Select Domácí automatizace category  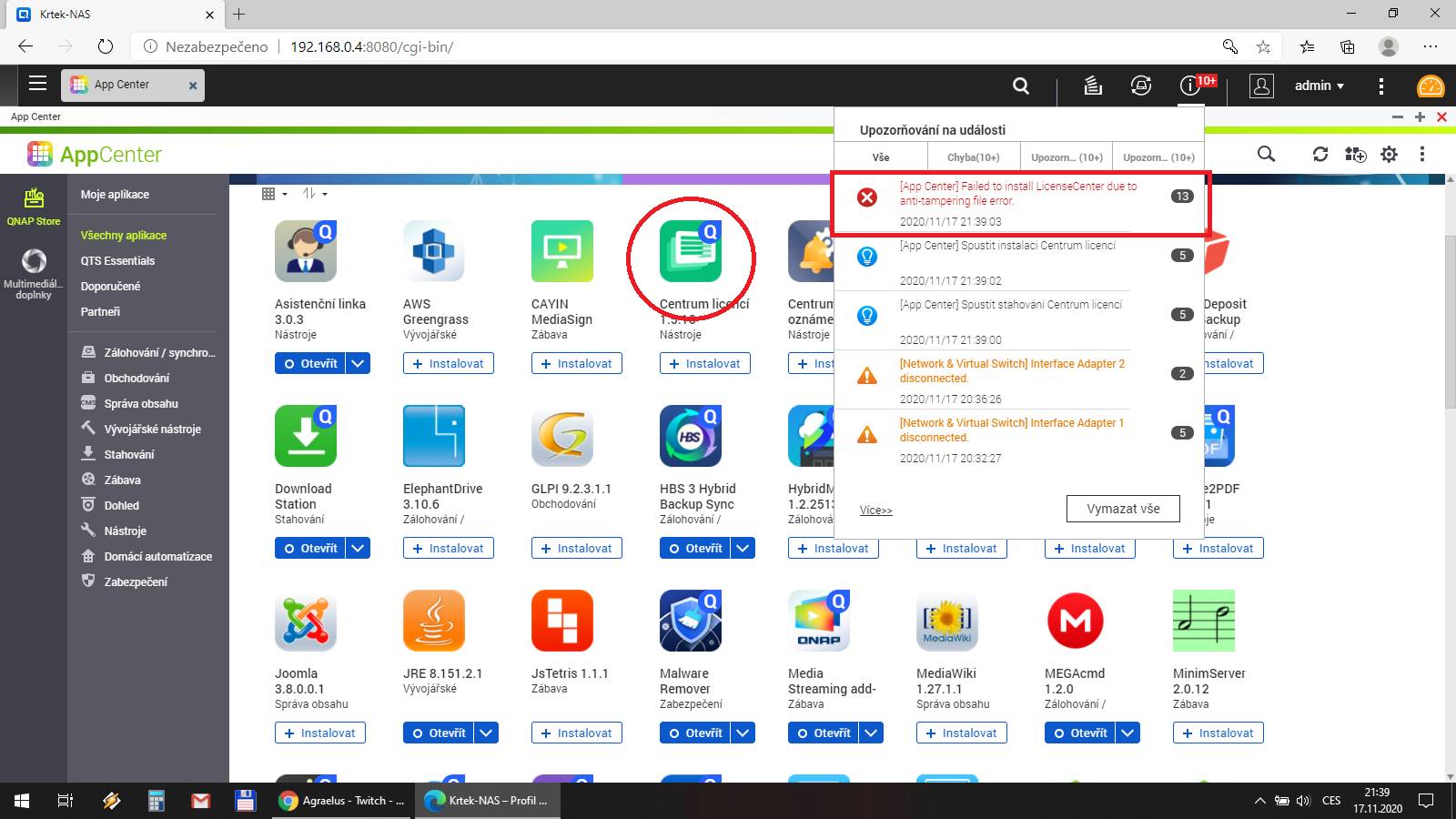click(x=147, y=556)
